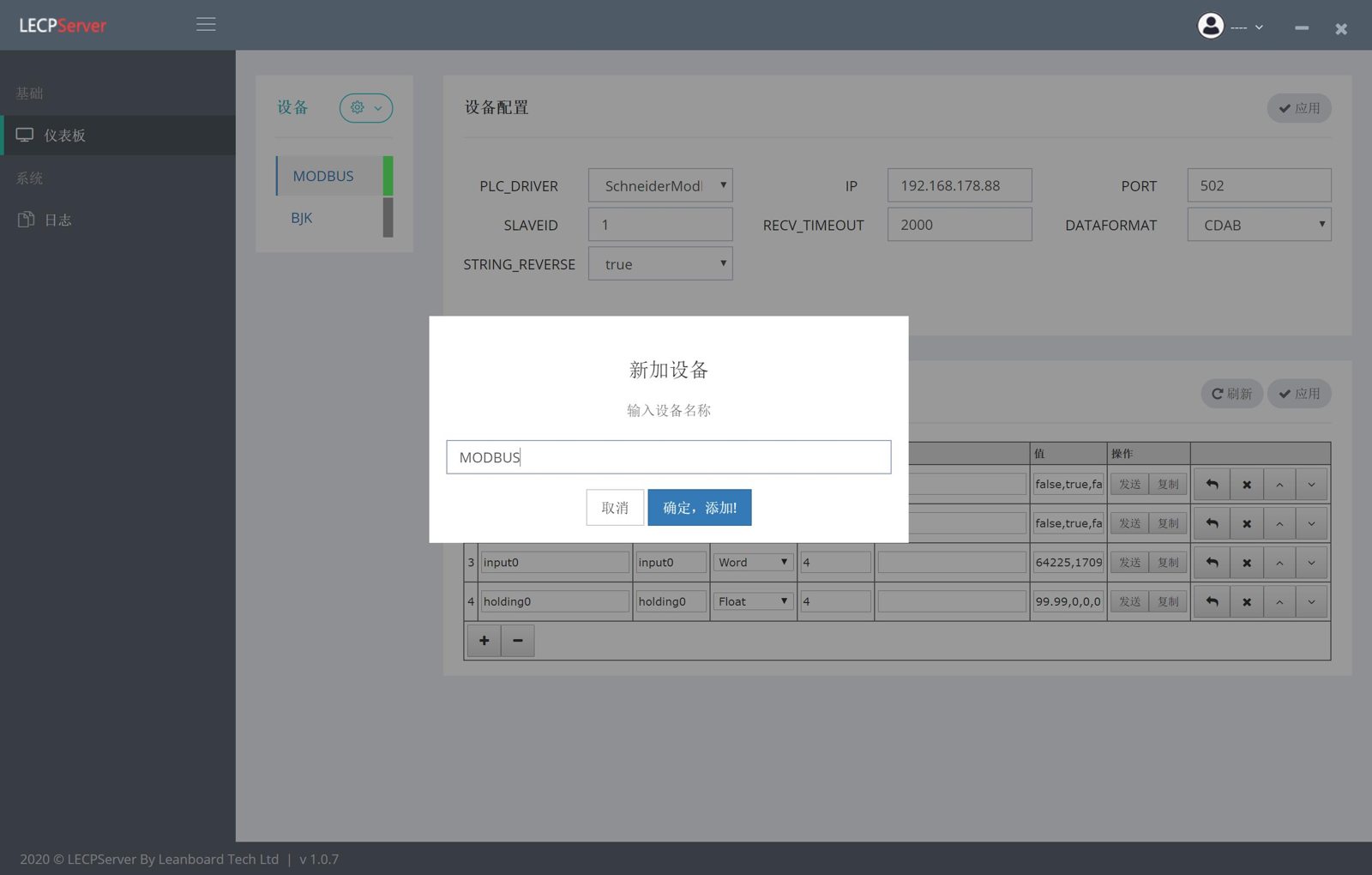Expand the PLC_DRIVER dropdown
This screenshot has height=875, width=1372.
click(660, 185)
